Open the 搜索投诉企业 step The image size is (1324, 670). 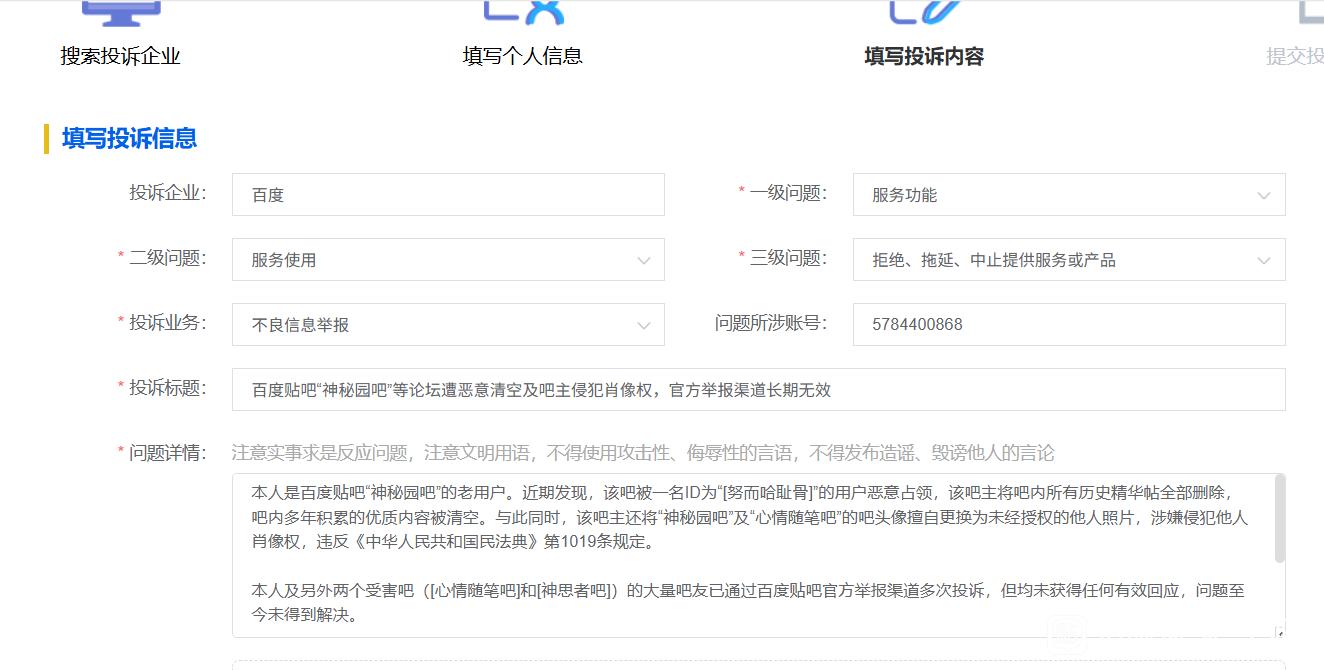point(120,57)
